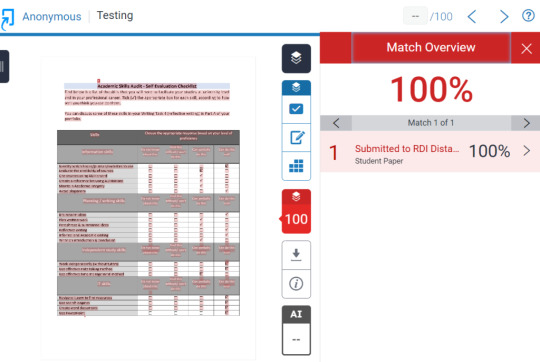This screenshot has width=540, height=362.
Task: Click the large 100% similarity figure
Action: (431, 89)
